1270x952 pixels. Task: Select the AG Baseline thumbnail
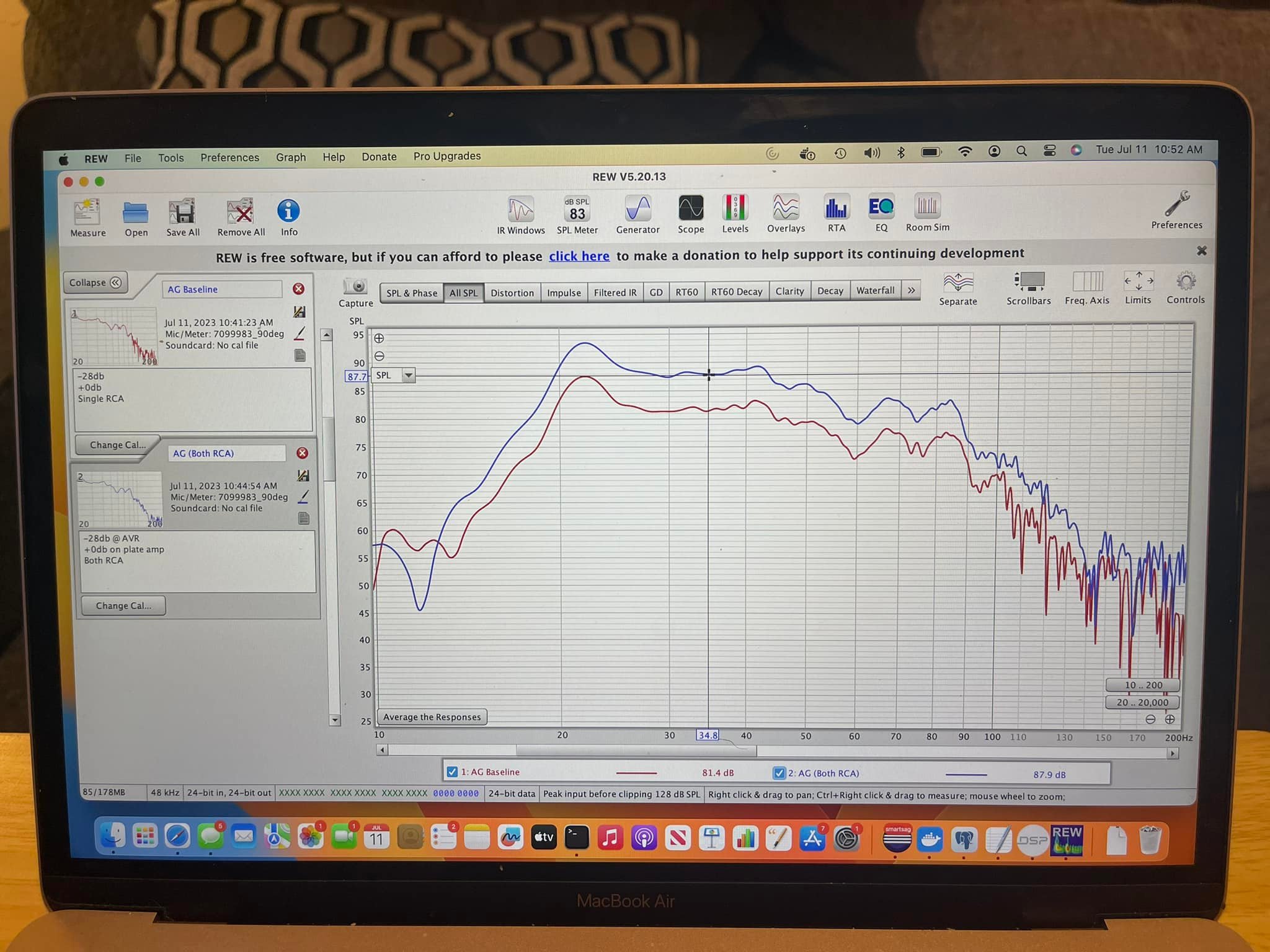tap(114, 337)
